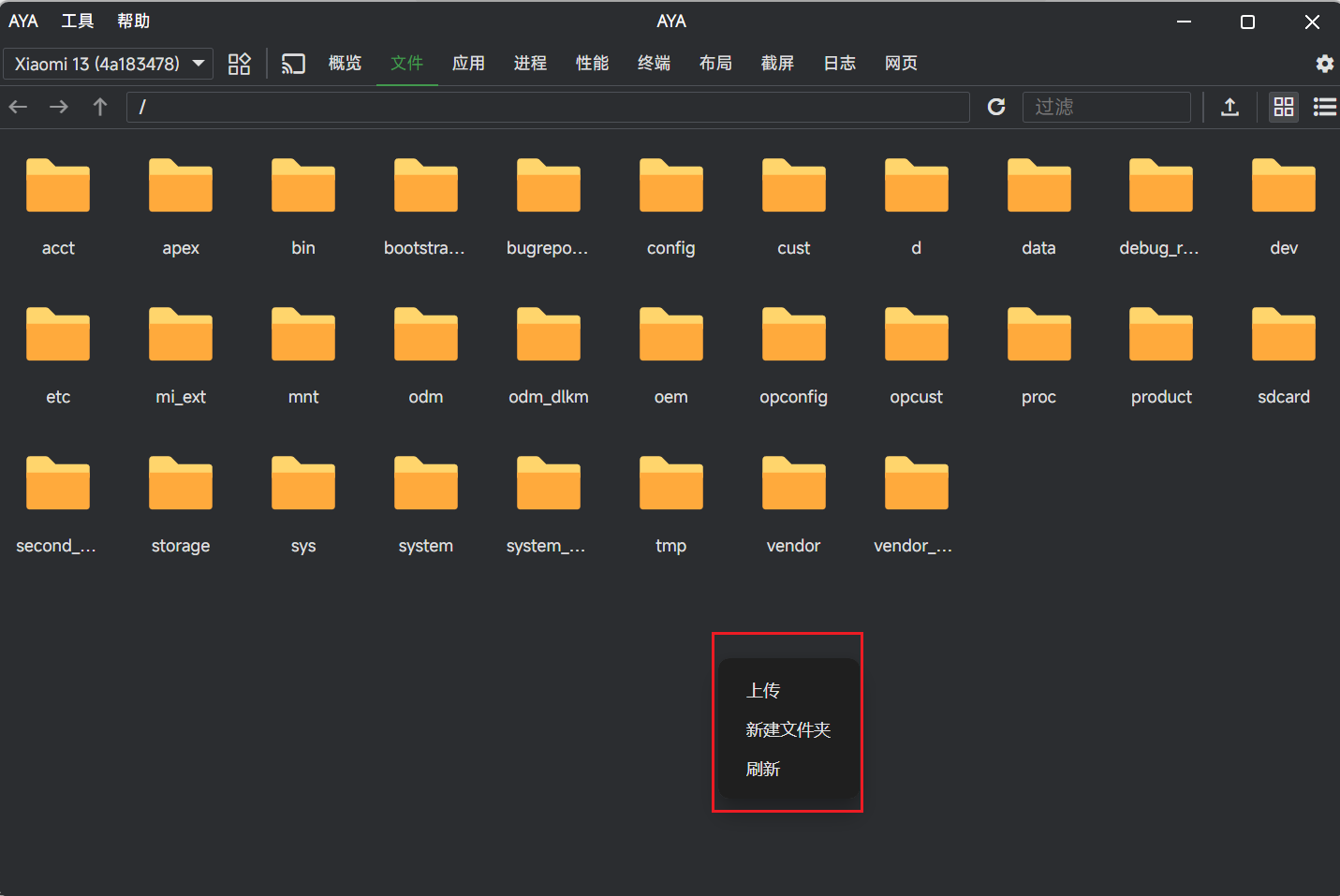
Task: Switch to list view mode
Action: coord(1324,107)
